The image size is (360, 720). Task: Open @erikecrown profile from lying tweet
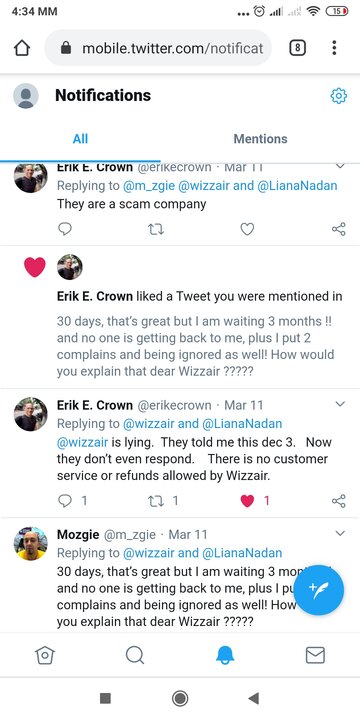[x=174, y=405]
